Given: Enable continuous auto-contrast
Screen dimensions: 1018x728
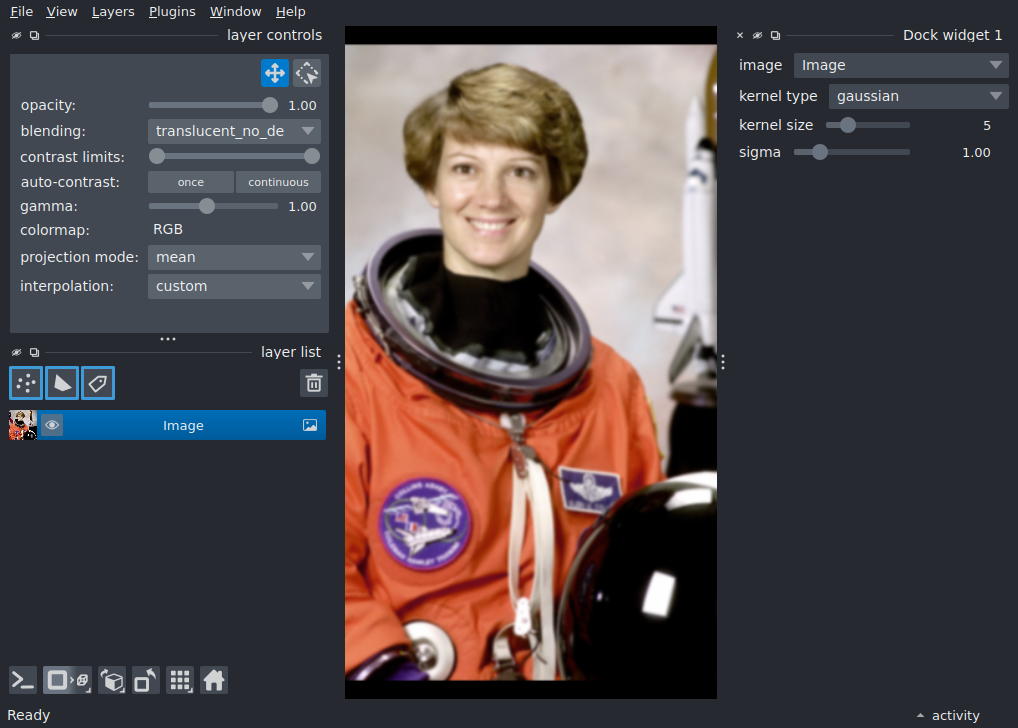Looking at the screenshot, I should pyautogui.click(x=278, y=182).
